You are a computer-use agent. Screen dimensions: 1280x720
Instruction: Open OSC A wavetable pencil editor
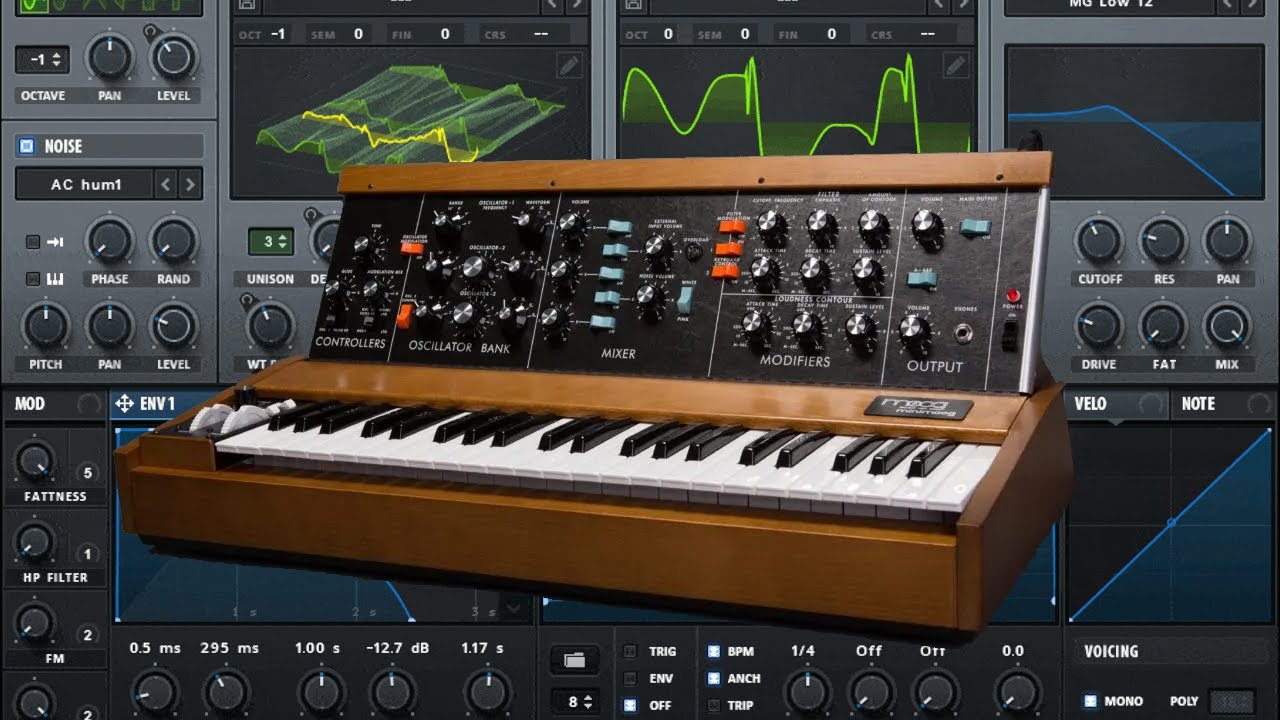coord(569,66)
